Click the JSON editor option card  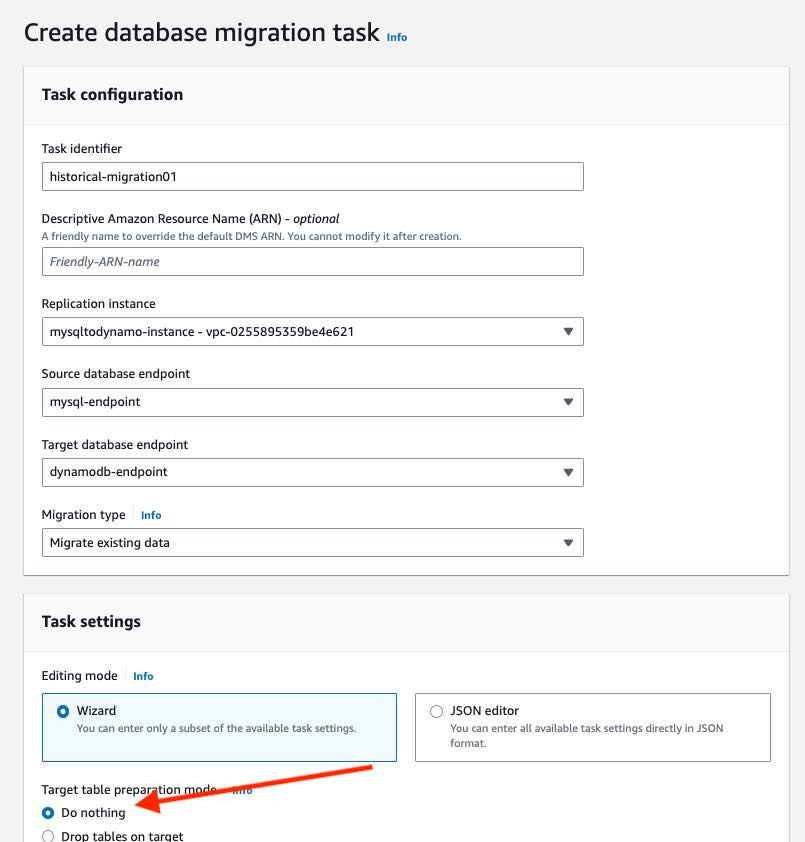tap(593, 727)
